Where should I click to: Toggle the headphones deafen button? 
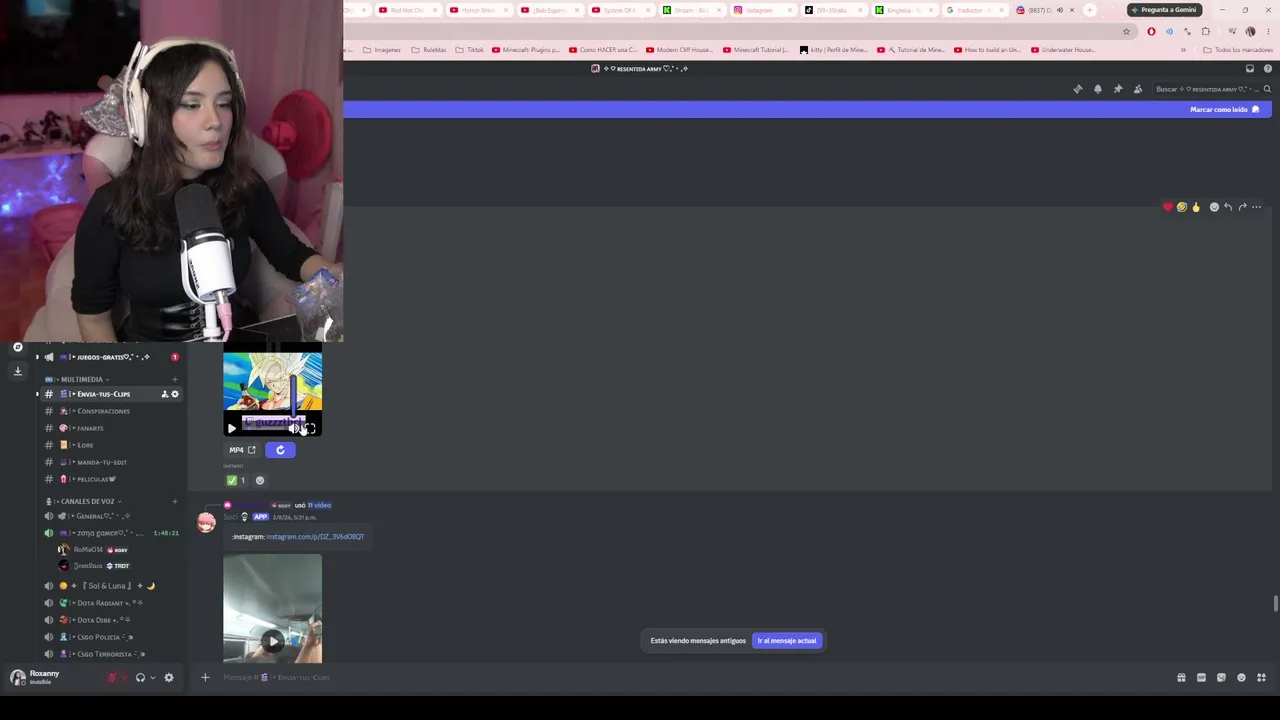click(x=140, y=678)
